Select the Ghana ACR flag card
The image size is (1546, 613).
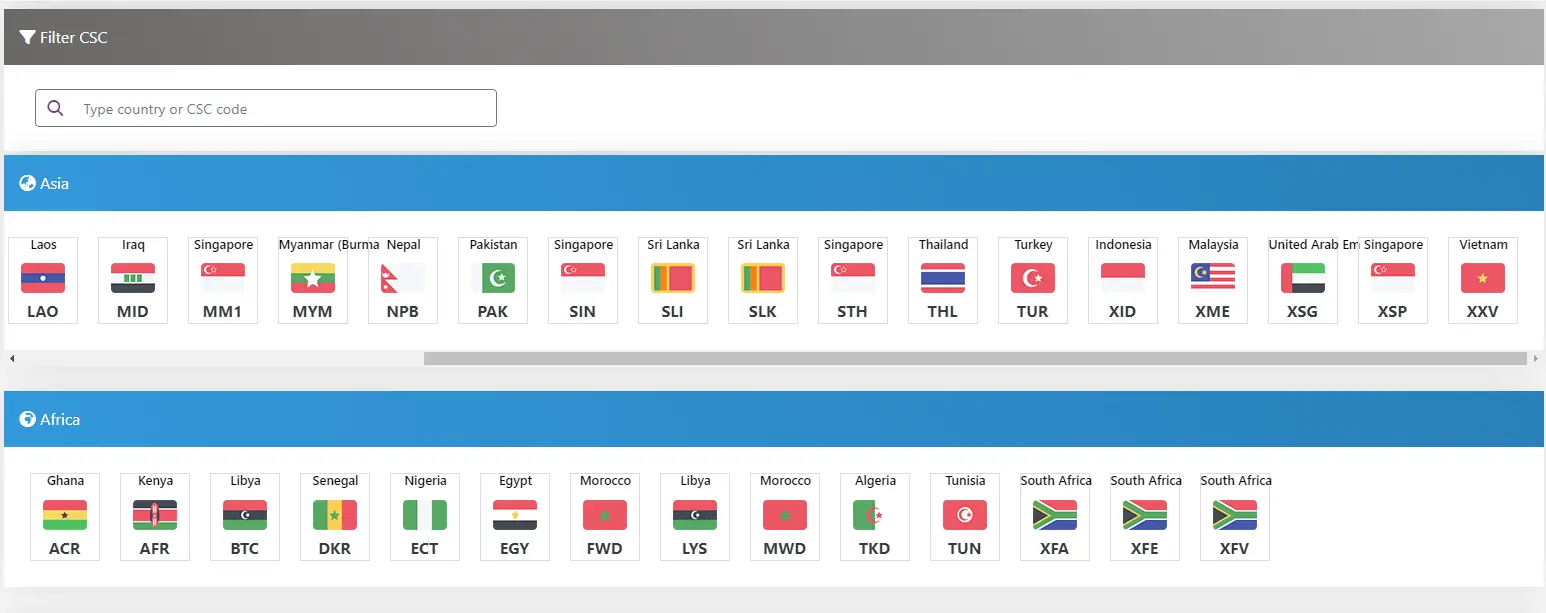(65, 517)
